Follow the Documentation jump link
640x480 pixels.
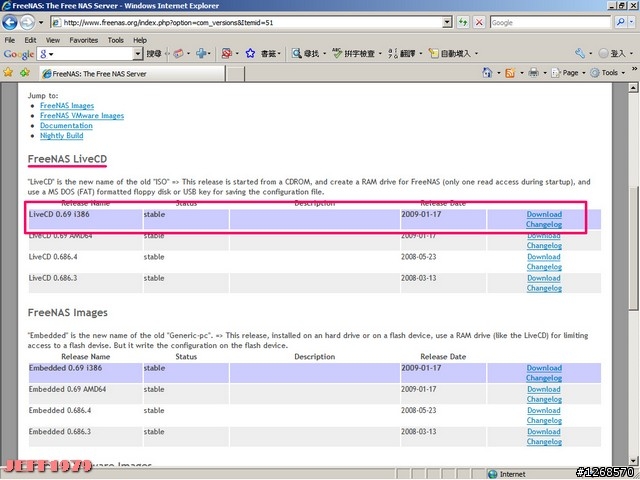pyautogui.click(x=66, y=126)
